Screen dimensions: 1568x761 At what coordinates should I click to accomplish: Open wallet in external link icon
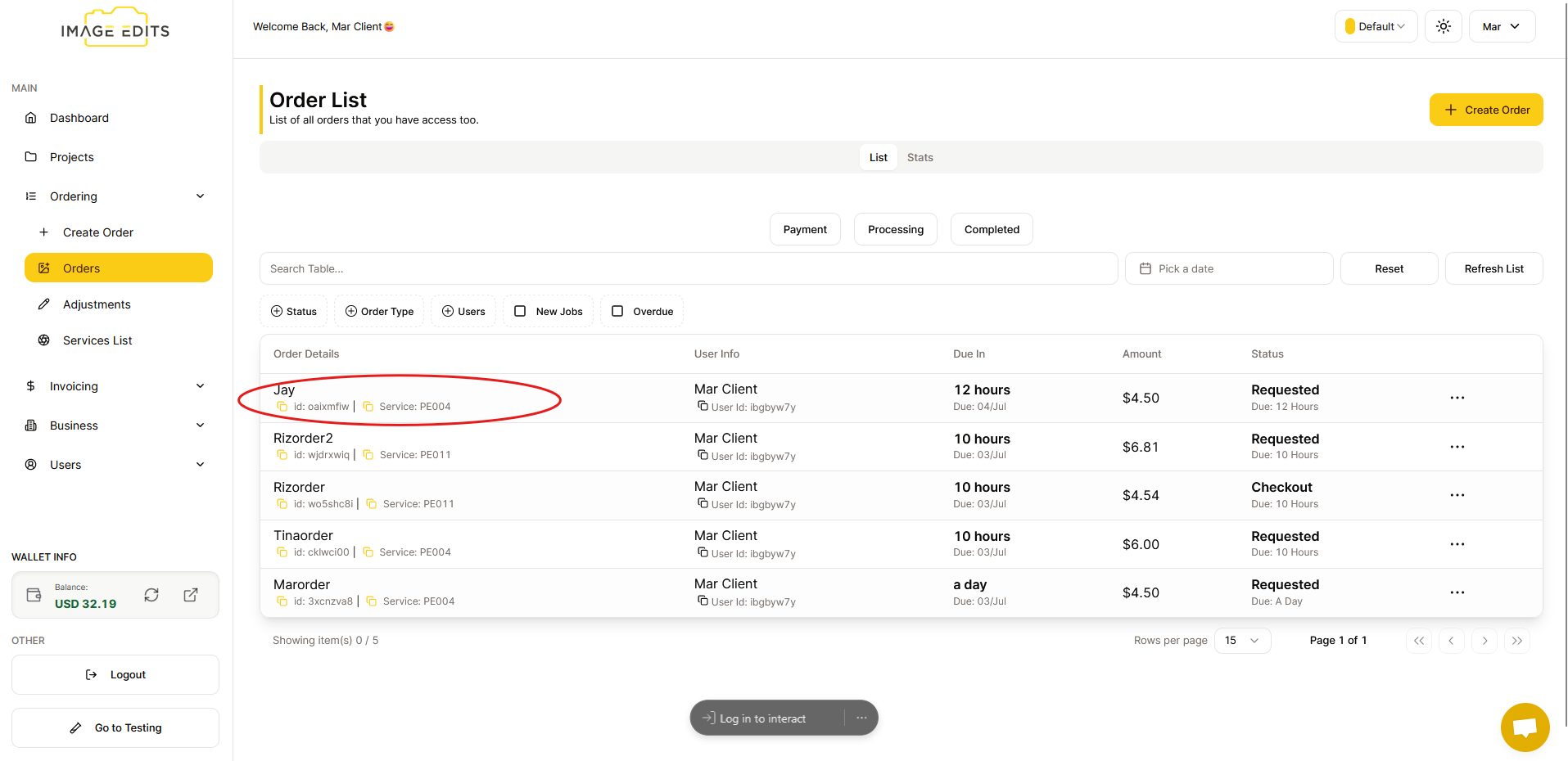[191, 595]
